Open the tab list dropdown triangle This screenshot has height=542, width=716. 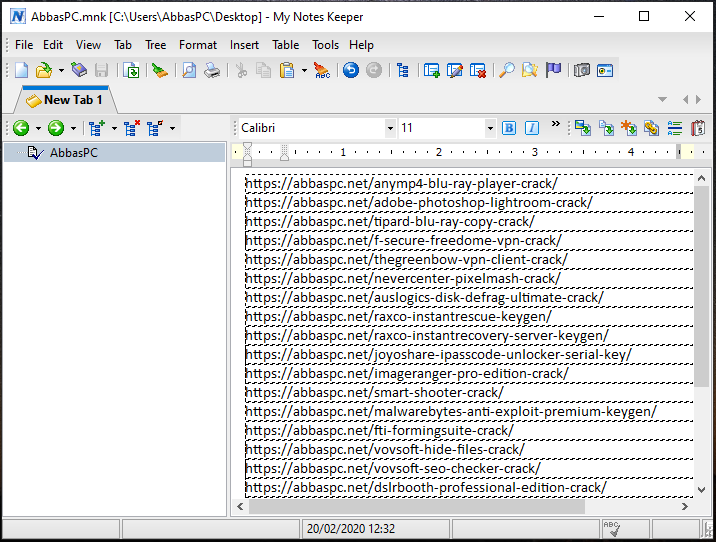pos(662,99)
